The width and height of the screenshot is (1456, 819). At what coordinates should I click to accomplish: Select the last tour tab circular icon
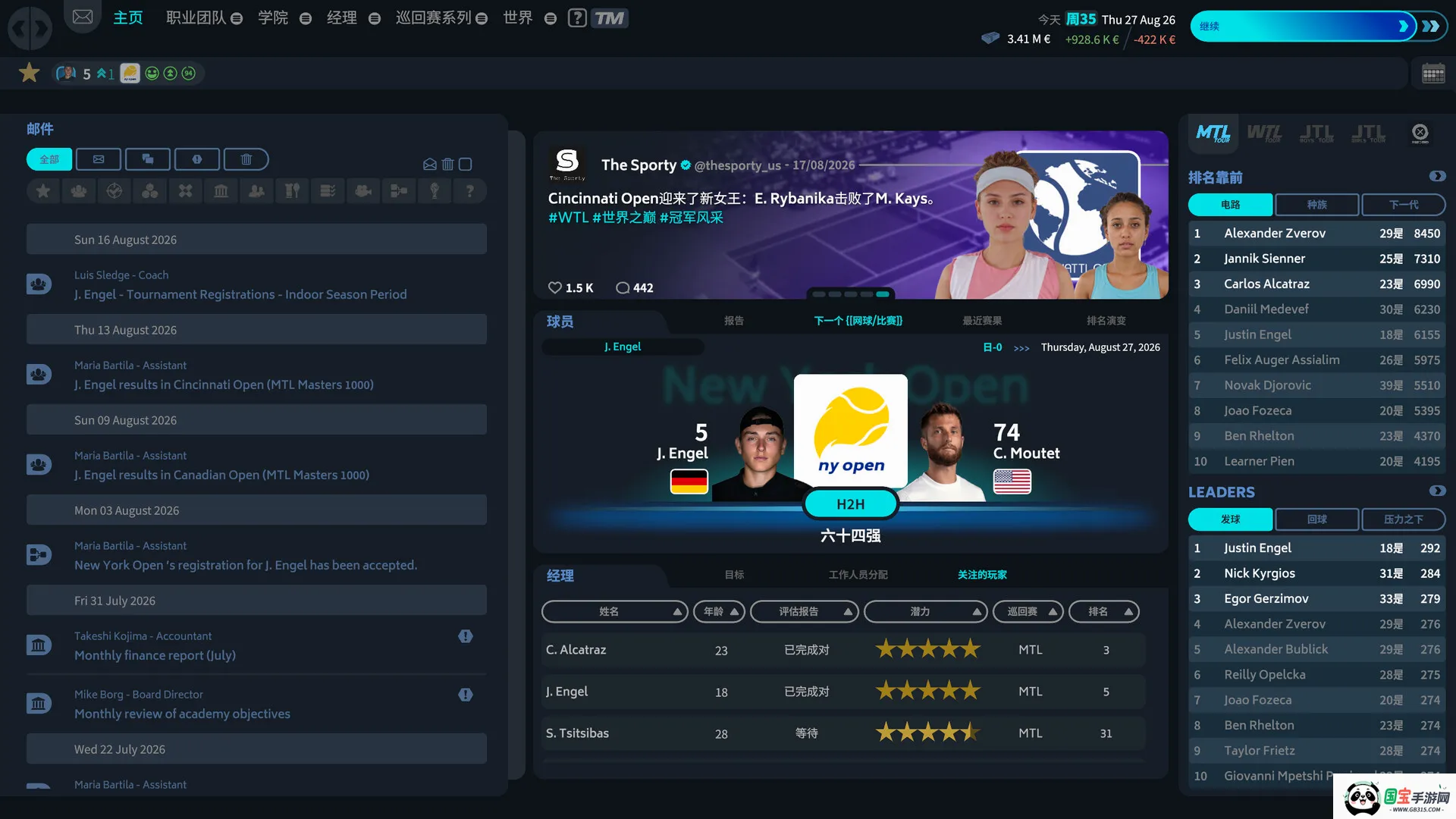(1420, 133)
